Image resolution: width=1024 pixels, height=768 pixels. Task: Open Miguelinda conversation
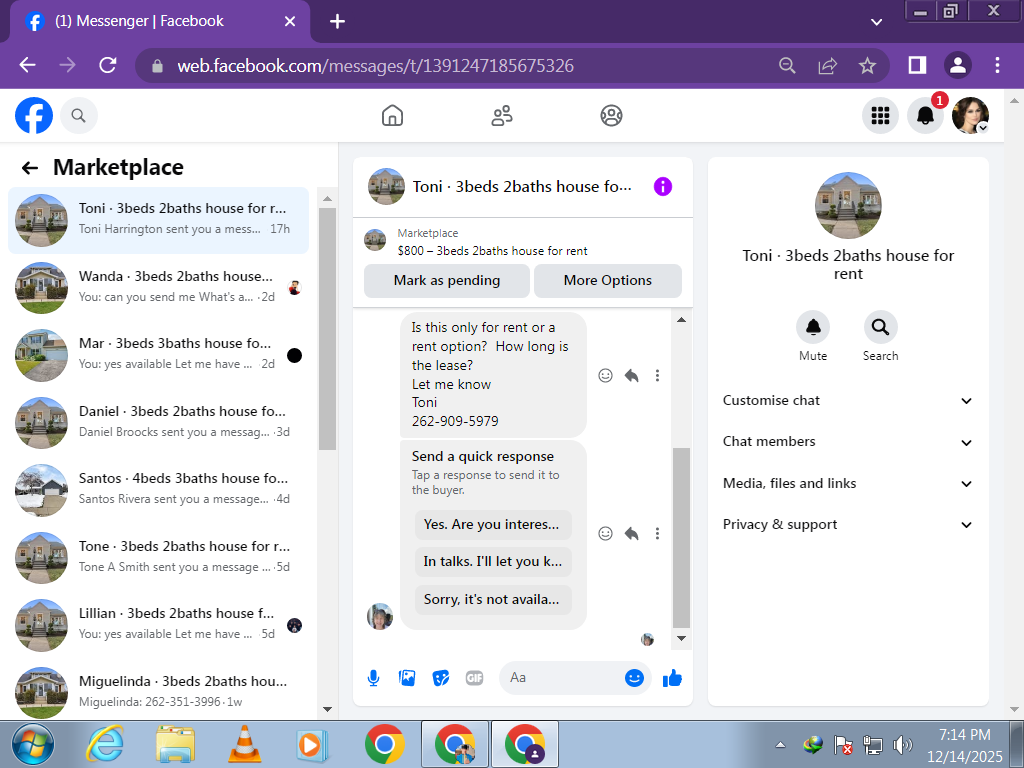(158, 692)
